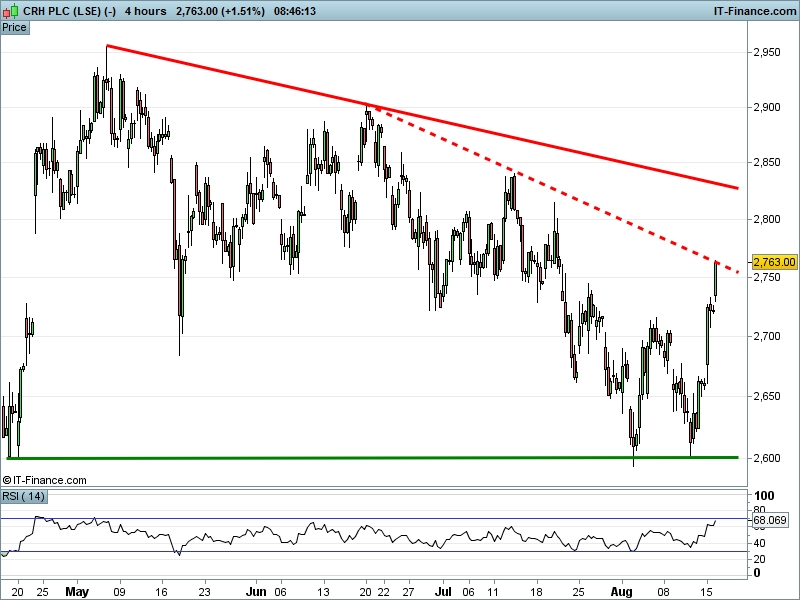800x600 pixels.
Task: Click the date label 13 on axis
Action: [323, 592]
